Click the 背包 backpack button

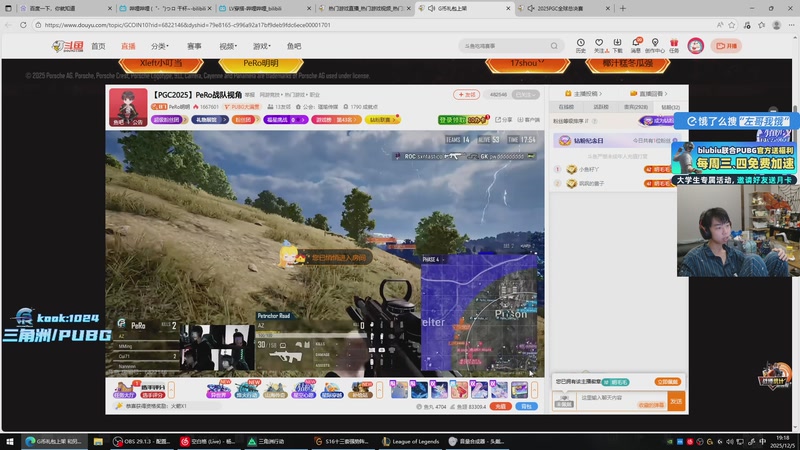click(x=526, y=407)
